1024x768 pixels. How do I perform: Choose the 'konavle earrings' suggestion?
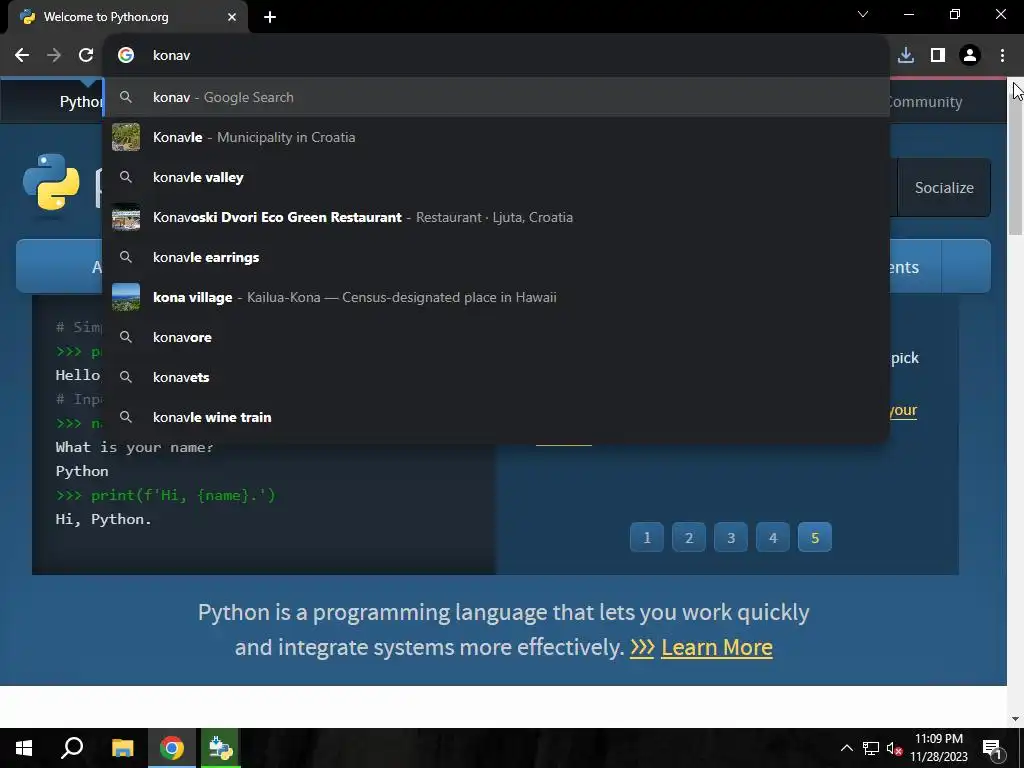pos(497,257)
